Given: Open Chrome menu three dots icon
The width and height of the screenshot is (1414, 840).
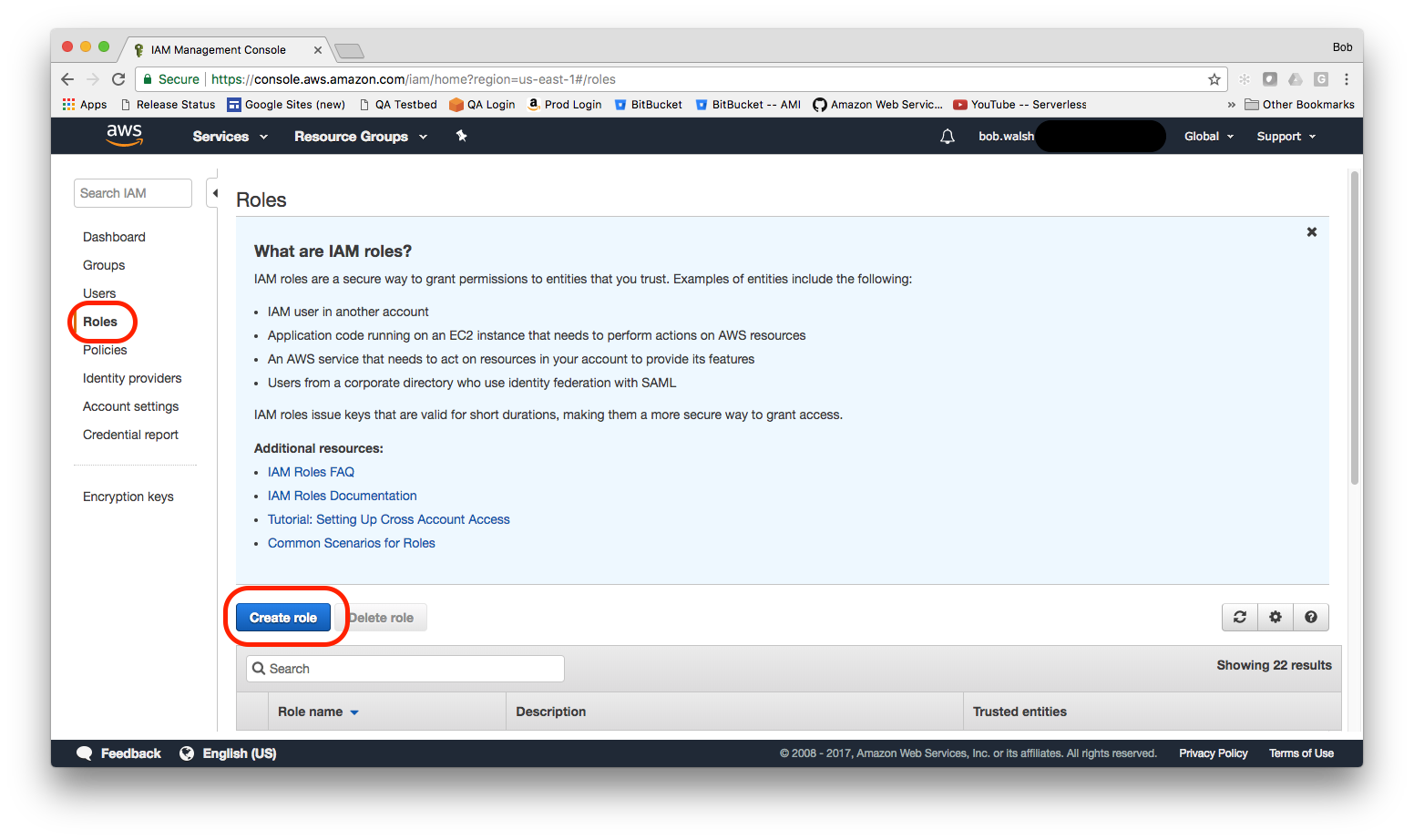Looking at the screenshot, I should coord(1347,79).
